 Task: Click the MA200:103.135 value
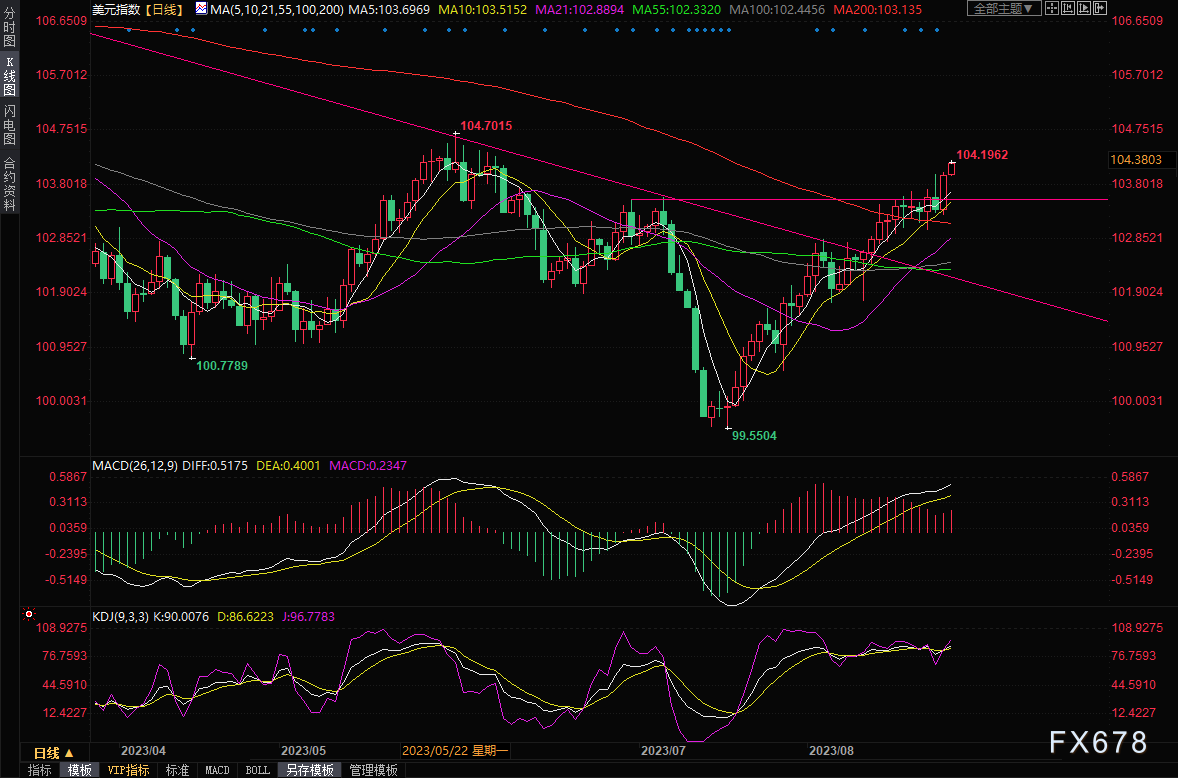[x=877, y=9]
